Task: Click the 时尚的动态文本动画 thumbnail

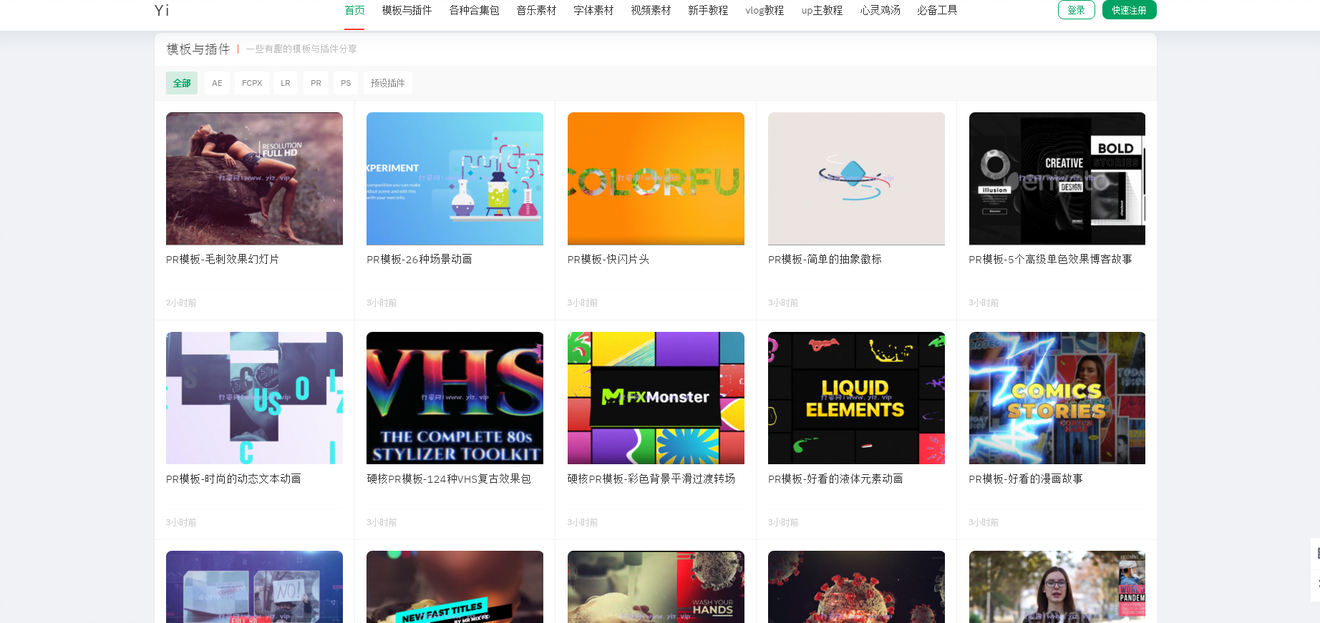Action: 254,398
